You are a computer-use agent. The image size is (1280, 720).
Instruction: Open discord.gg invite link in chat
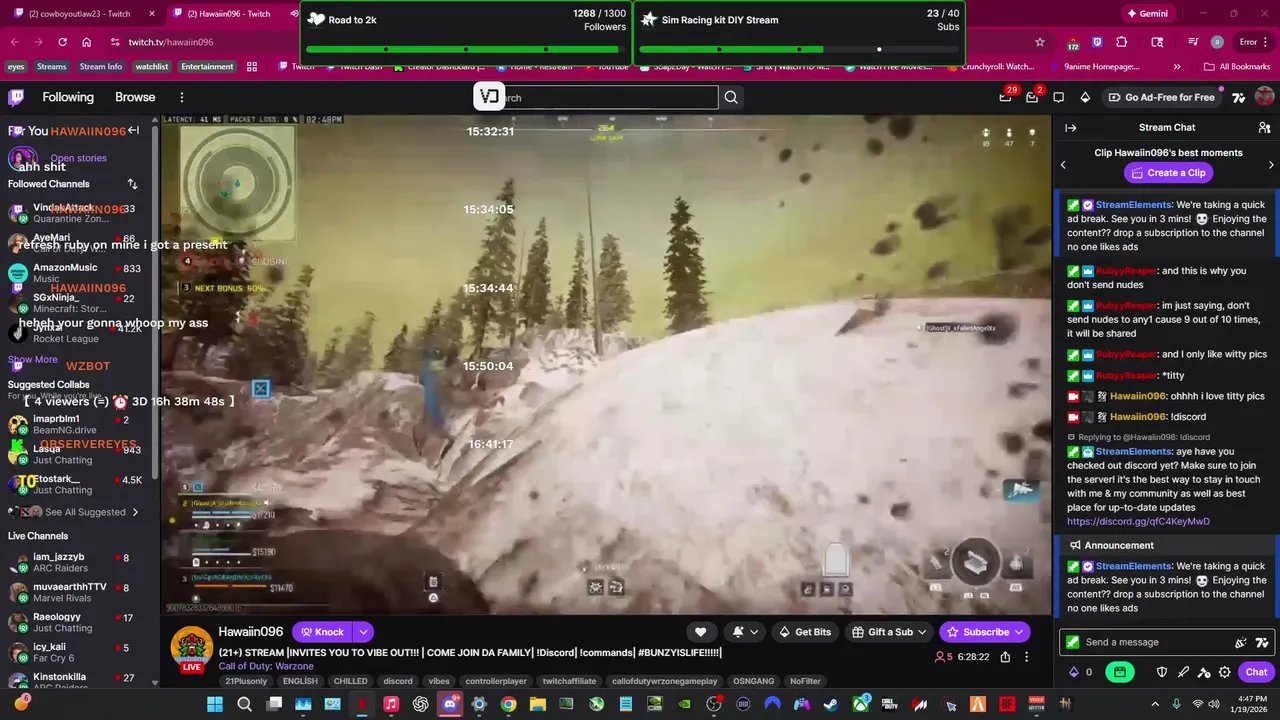click(1138, 521)
